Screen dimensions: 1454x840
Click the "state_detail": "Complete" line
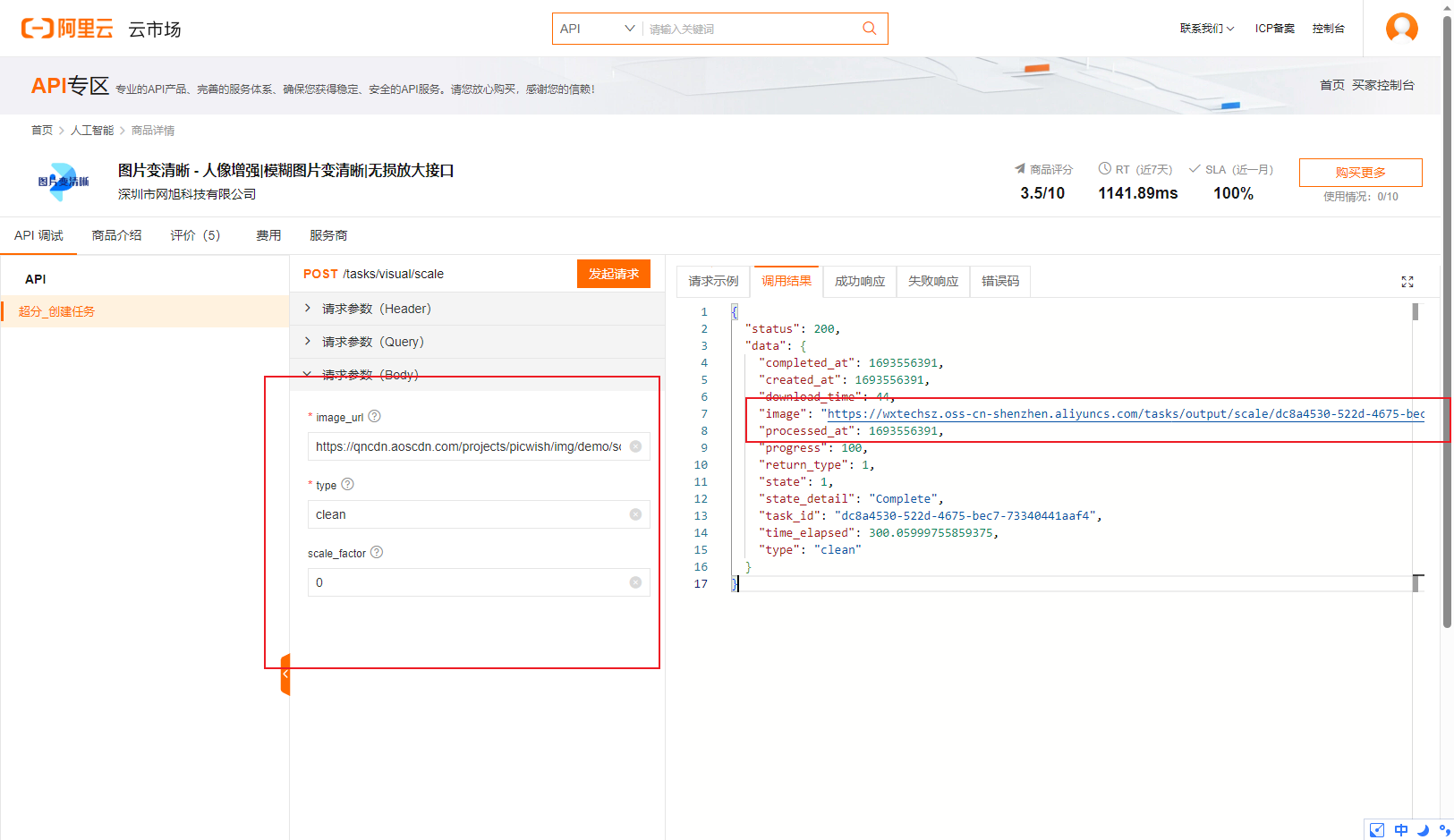click(x=851, y=499)
